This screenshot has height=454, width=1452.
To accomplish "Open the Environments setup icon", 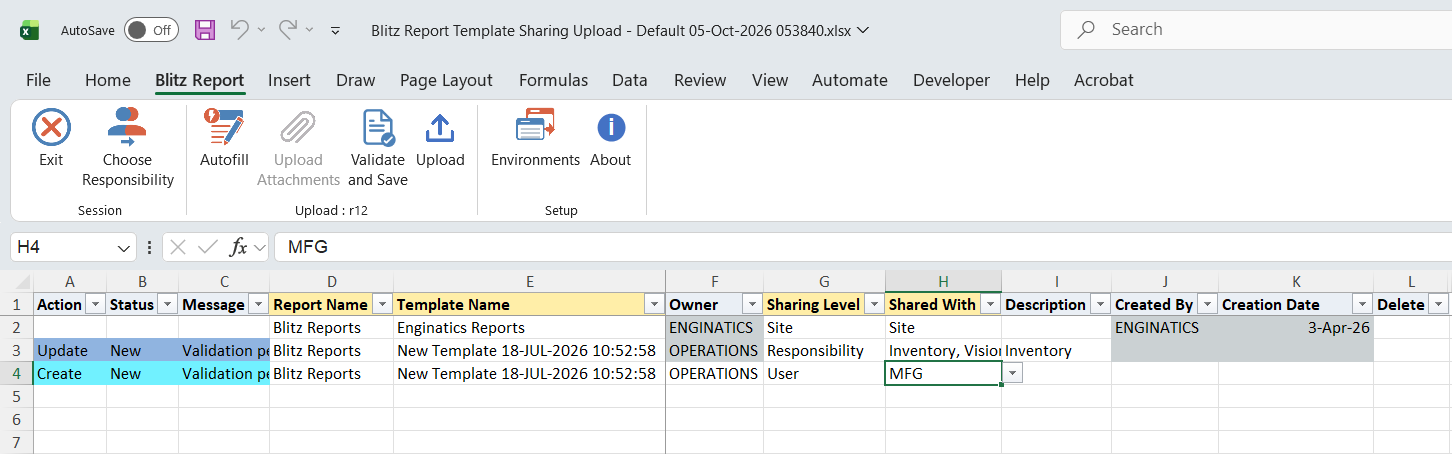I will click(x=535, y=128).
